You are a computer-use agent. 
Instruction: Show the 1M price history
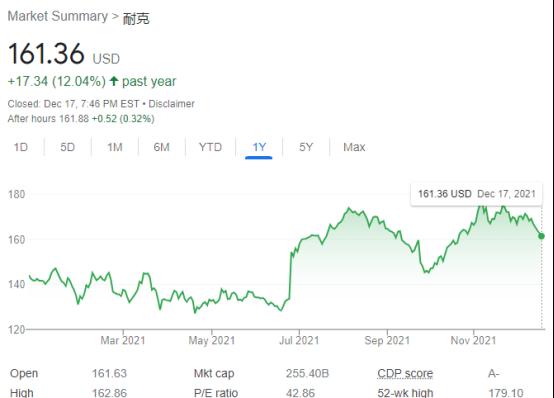(115, 147)
